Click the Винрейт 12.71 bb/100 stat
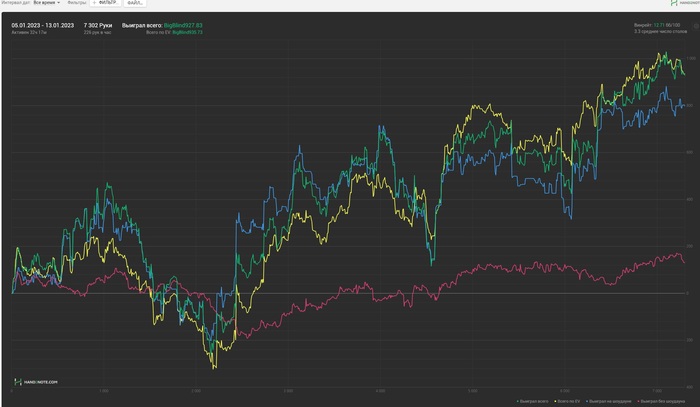Screen dimensions: 700x407 657,25
